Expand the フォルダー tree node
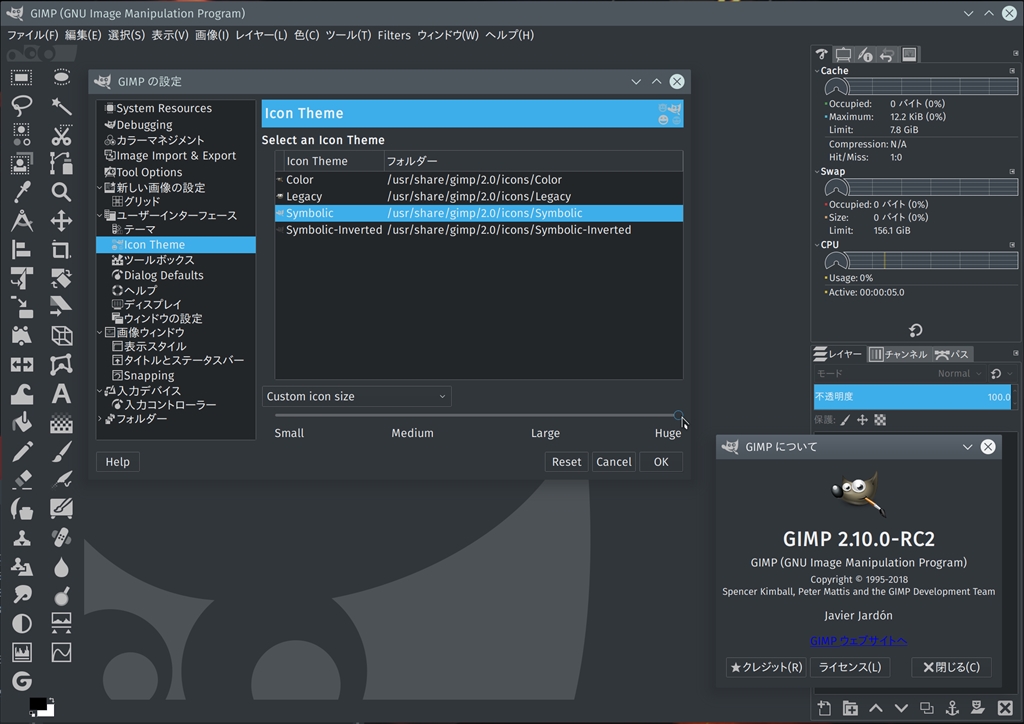Screen dimensions: 1024x724 coord(100,418)
